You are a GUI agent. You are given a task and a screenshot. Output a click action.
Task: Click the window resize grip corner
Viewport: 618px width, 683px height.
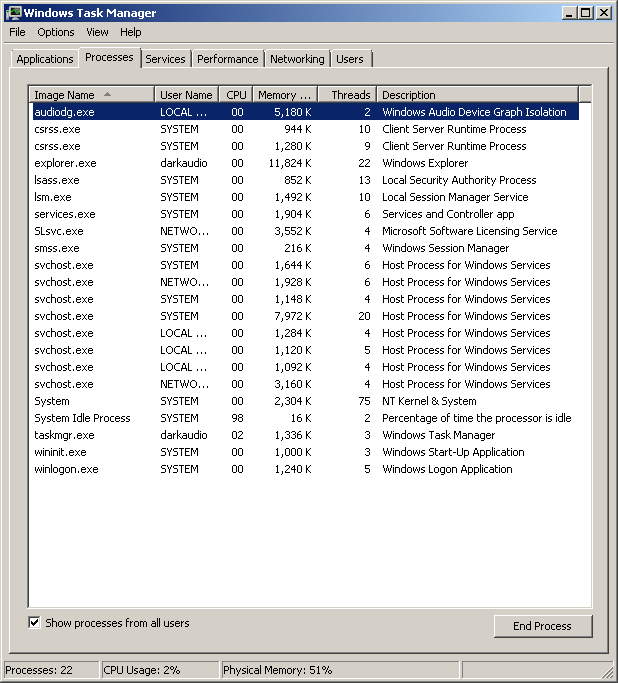click(607, 672)
